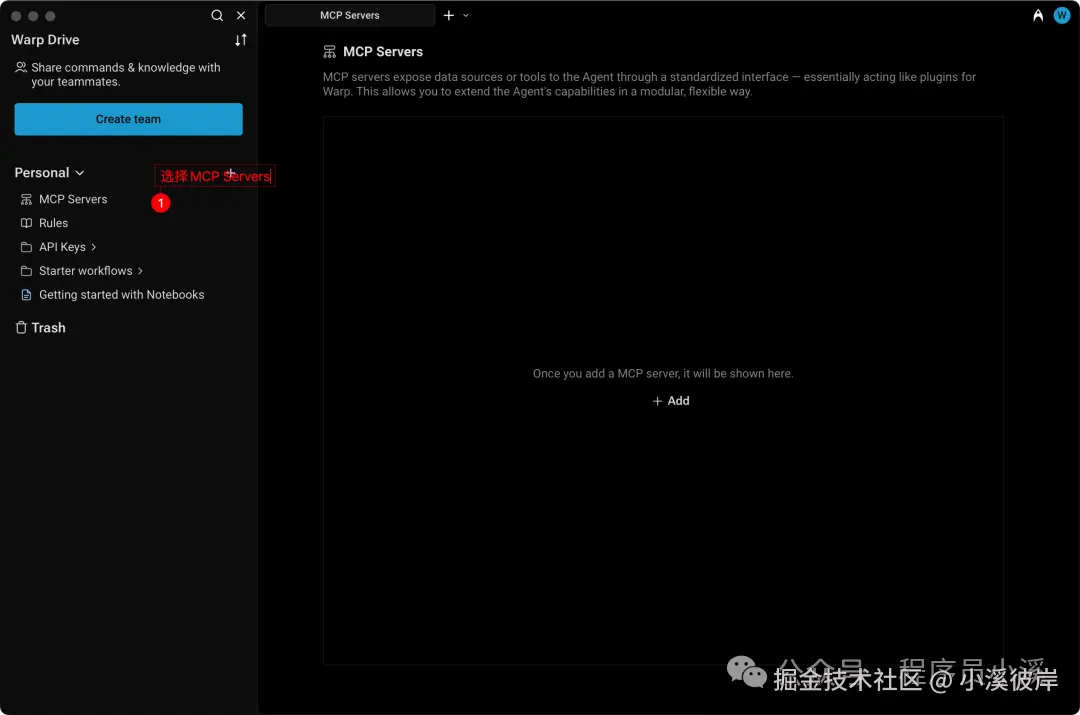Expand the API Keys chevron
Image resolution: width=1080 pixels, height=715 pixels.
pos(94,247)
